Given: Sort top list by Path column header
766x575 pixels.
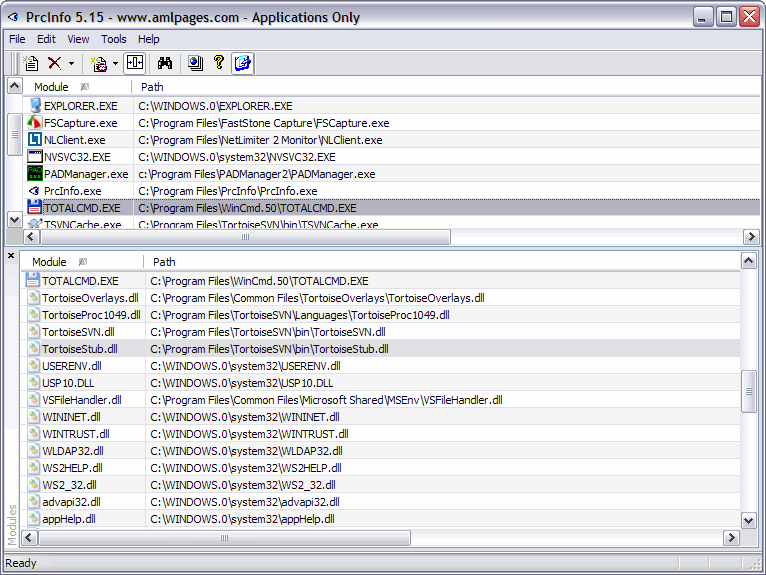Looking at the screenshot, I should pos(446,87).
